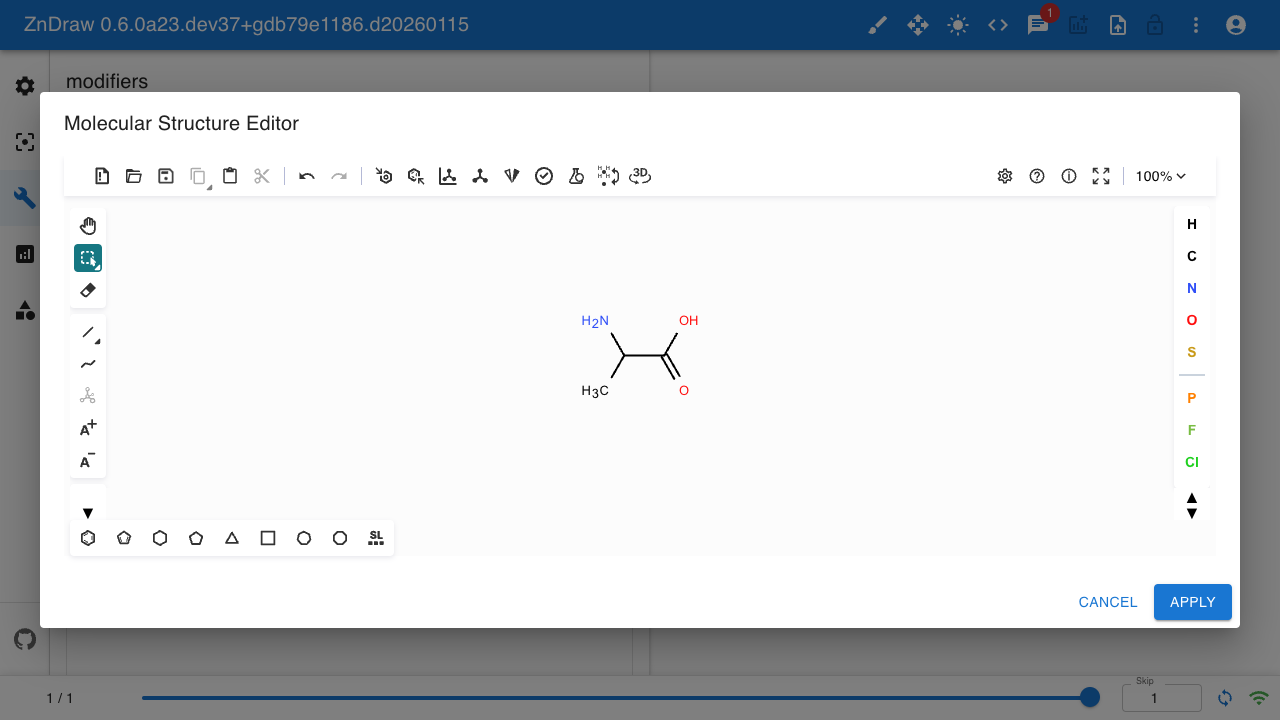Pick the Hydrogen (H) atom
Screen dimensions: 1280x720
pos(1192,224)
